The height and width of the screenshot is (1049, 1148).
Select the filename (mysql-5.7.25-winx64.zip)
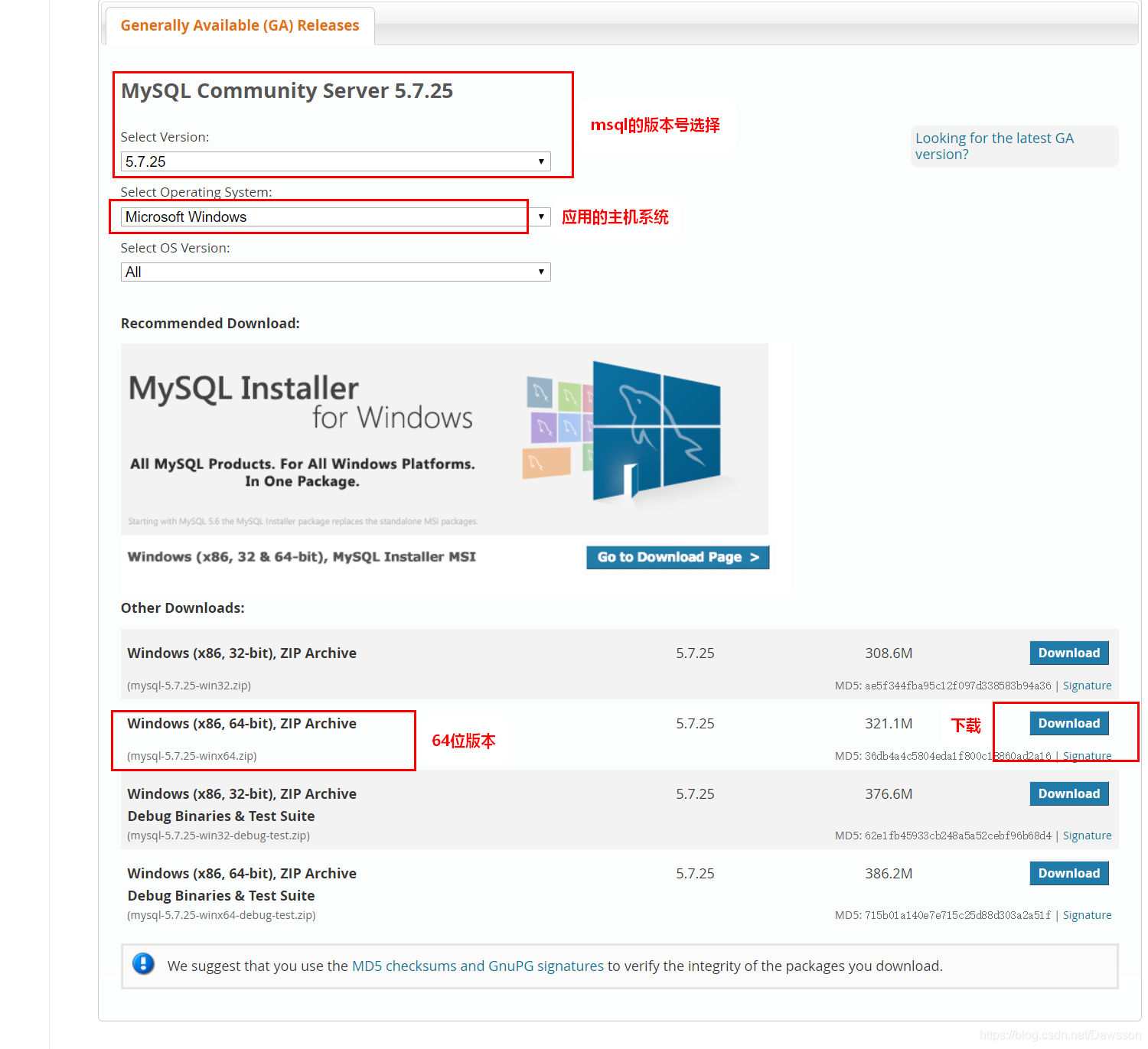click(x=192, y=756)
